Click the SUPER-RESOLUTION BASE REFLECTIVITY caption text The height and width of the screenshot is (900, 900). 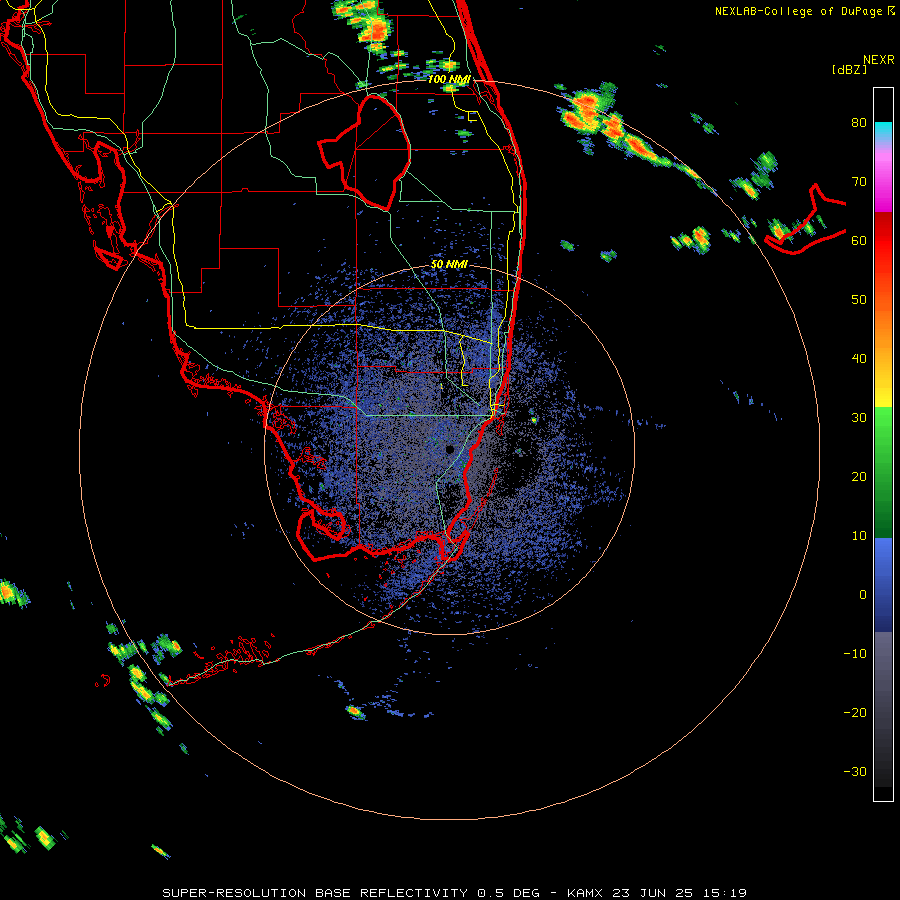pos(315,893)
